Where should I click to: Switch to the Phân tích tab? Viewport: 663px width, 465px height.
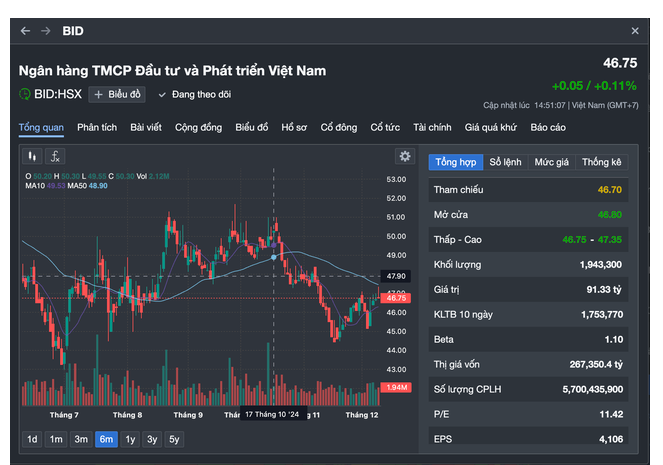point(97,127)
